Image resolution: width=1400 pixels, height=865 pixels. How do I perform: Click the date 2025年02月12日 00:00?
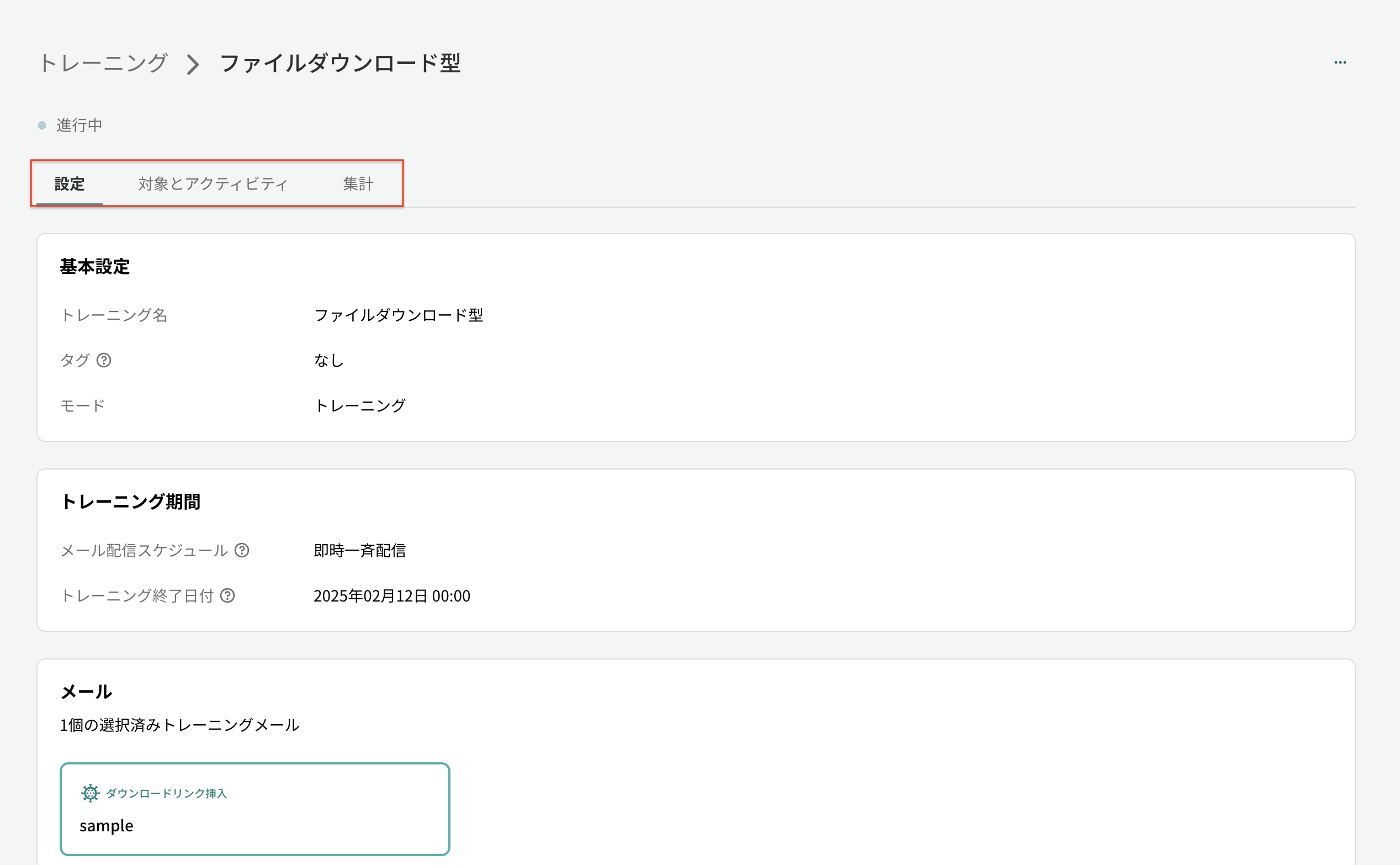coord(391,595)
